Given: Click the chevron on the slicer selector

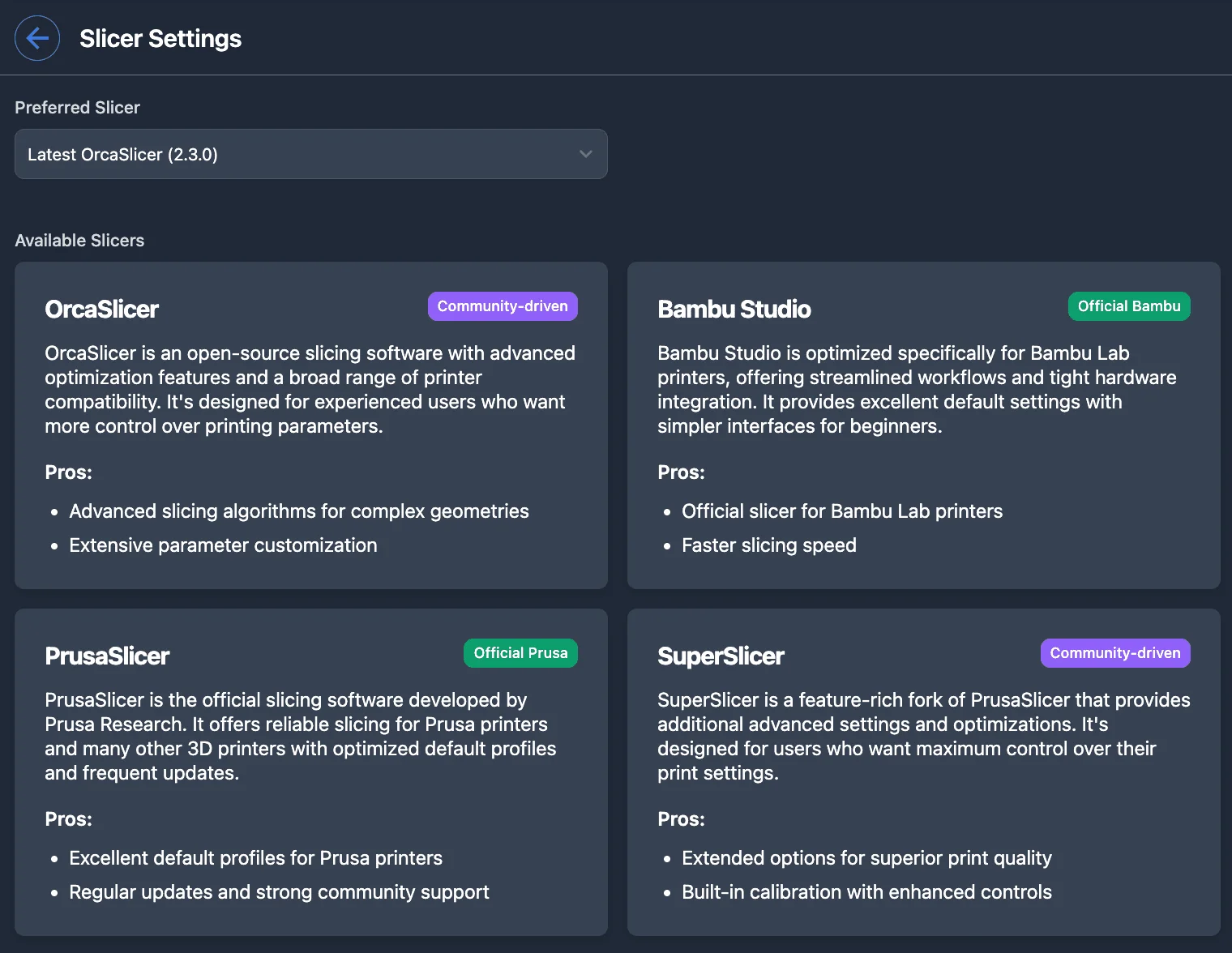Looking at the screenshot, I should (585, 154).
